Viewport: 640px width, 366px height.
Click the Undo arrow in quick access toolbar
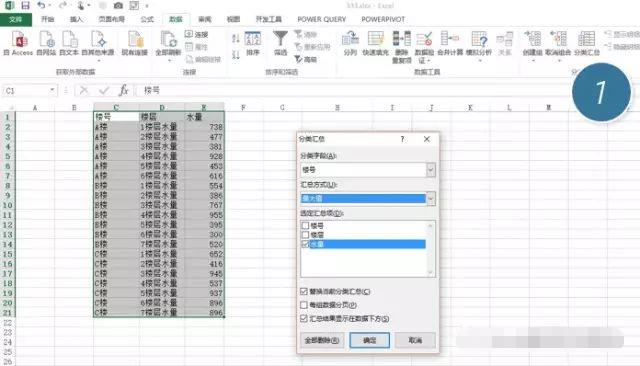tap(41, 6)
